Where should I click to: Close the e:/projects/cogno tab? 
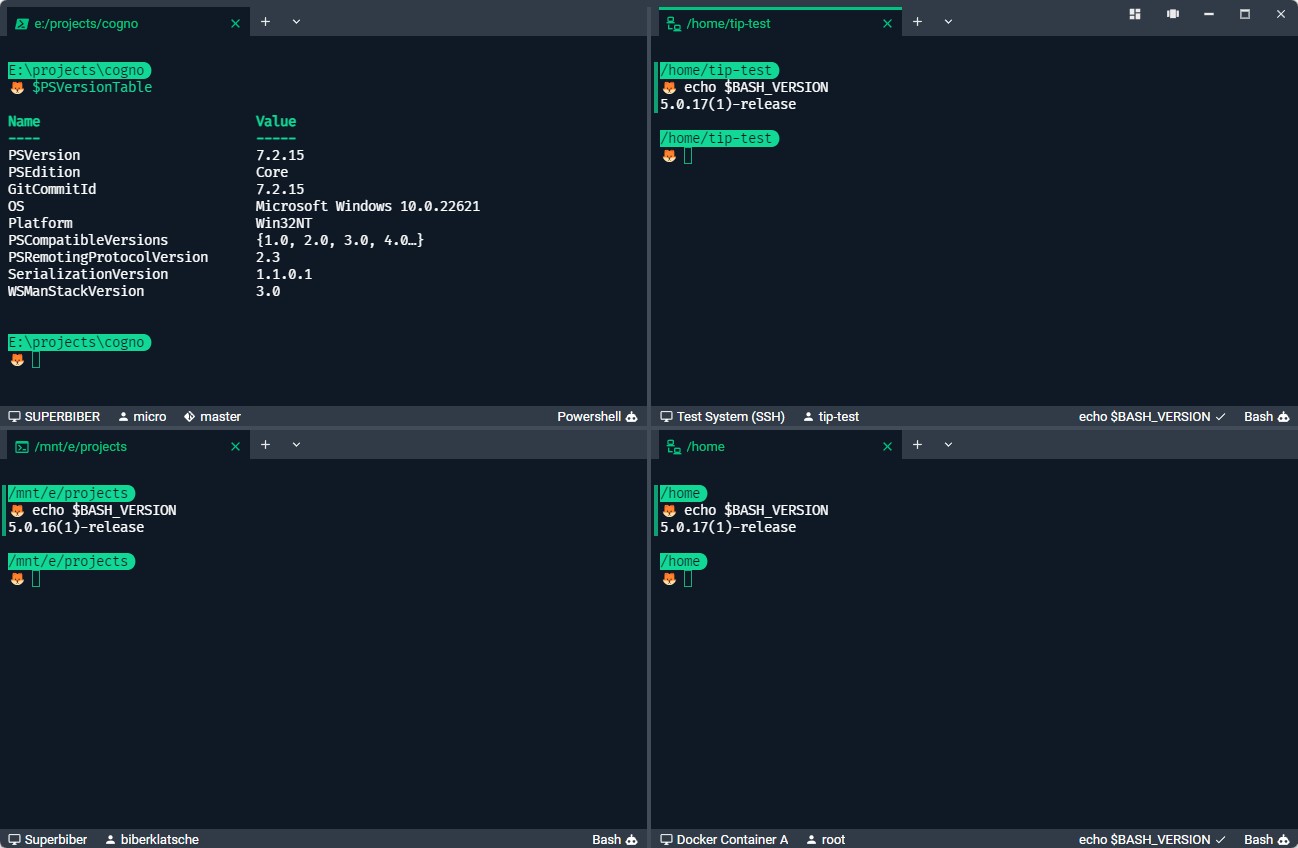coord(235,23)
